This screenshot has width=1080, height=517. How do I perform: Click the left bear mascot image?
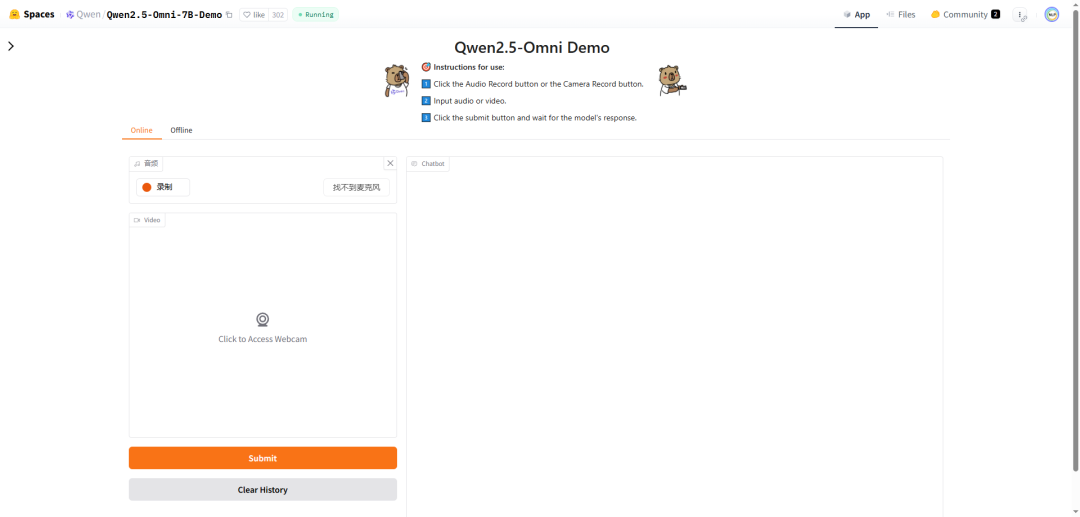[396, 81]
